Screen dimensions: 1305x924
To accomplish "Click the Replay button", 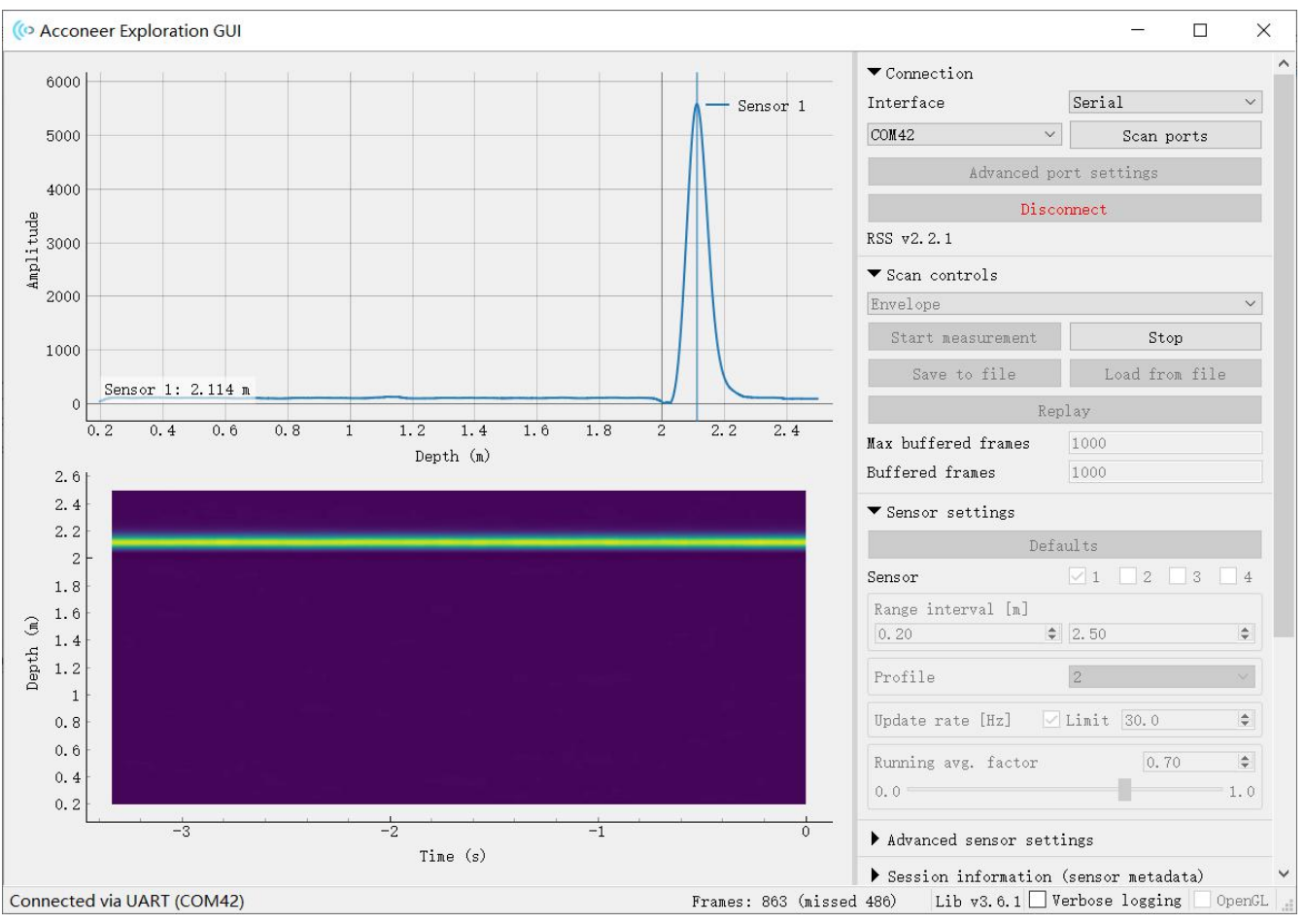I will [x=1064, y=410].
